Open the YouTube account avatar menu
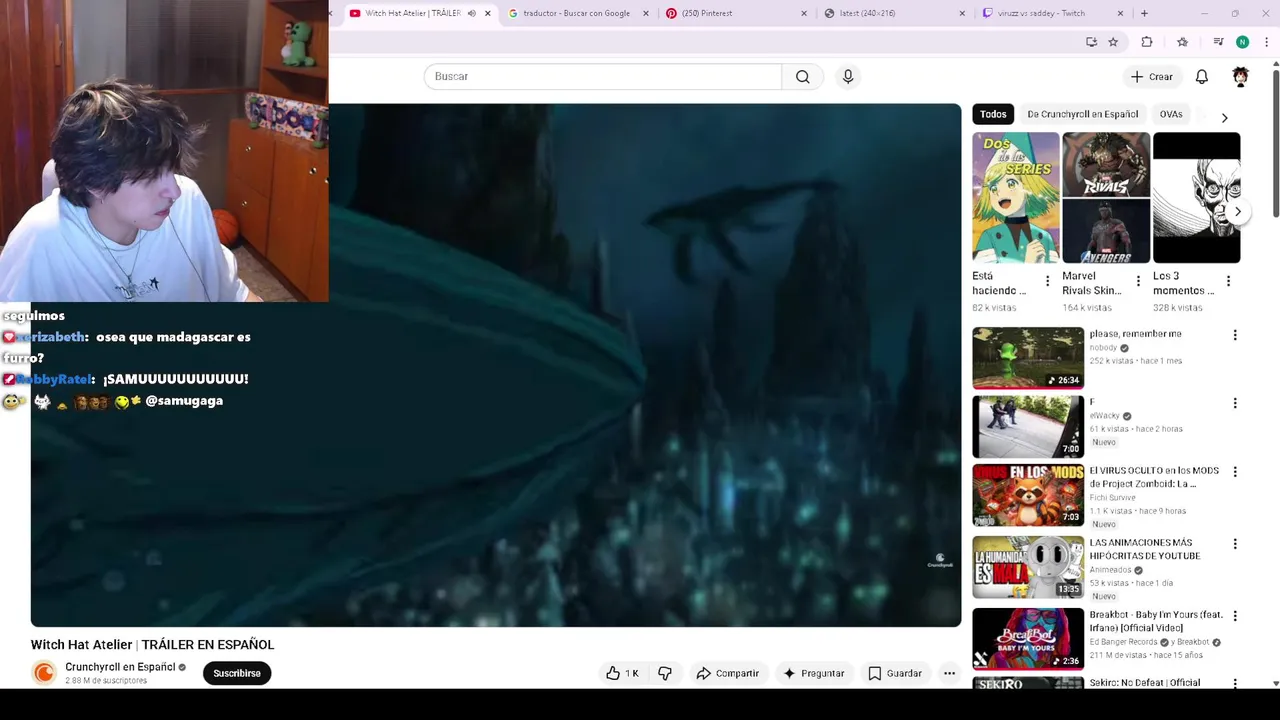Image resolution: width=1280 pixels, height=720 pixels. pyautogui.click(x=1240, y=77)
